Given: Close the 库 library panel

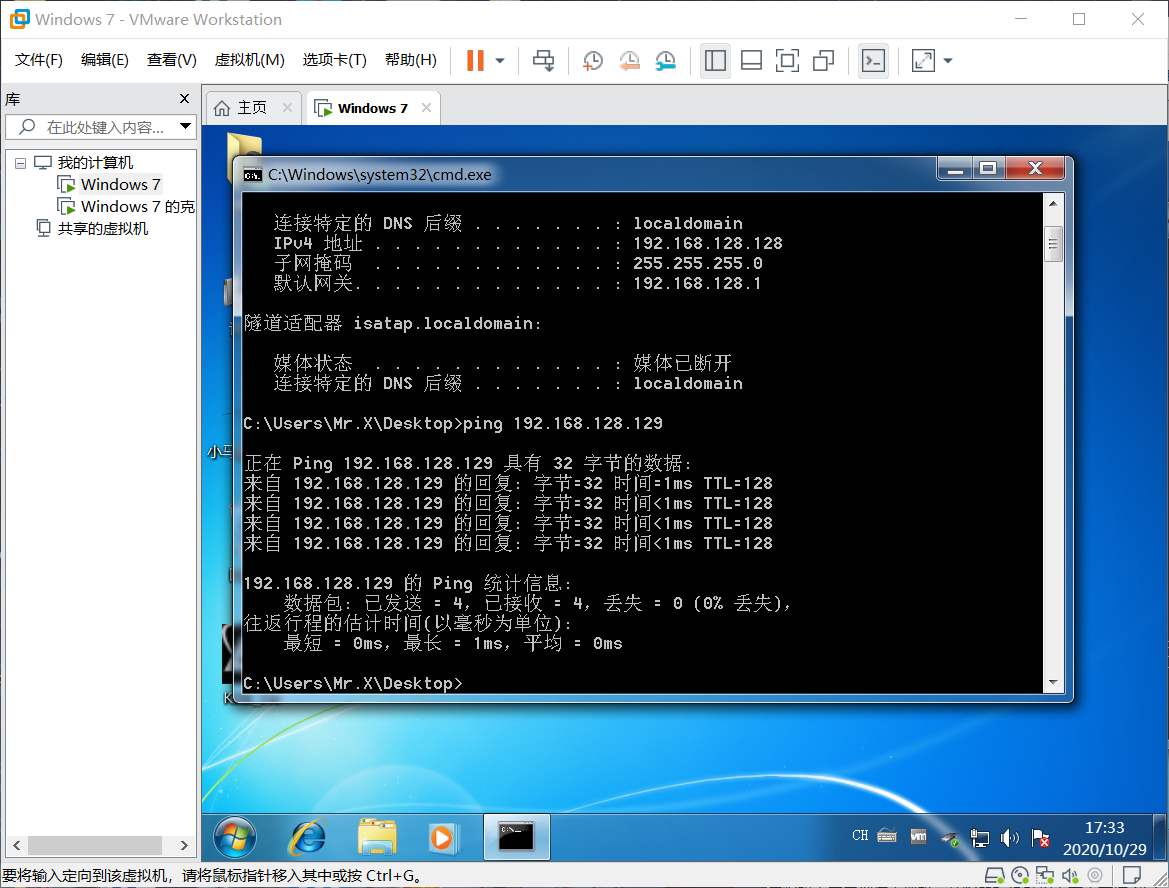Looking at the screenshot, I should (x=185, y=98).
